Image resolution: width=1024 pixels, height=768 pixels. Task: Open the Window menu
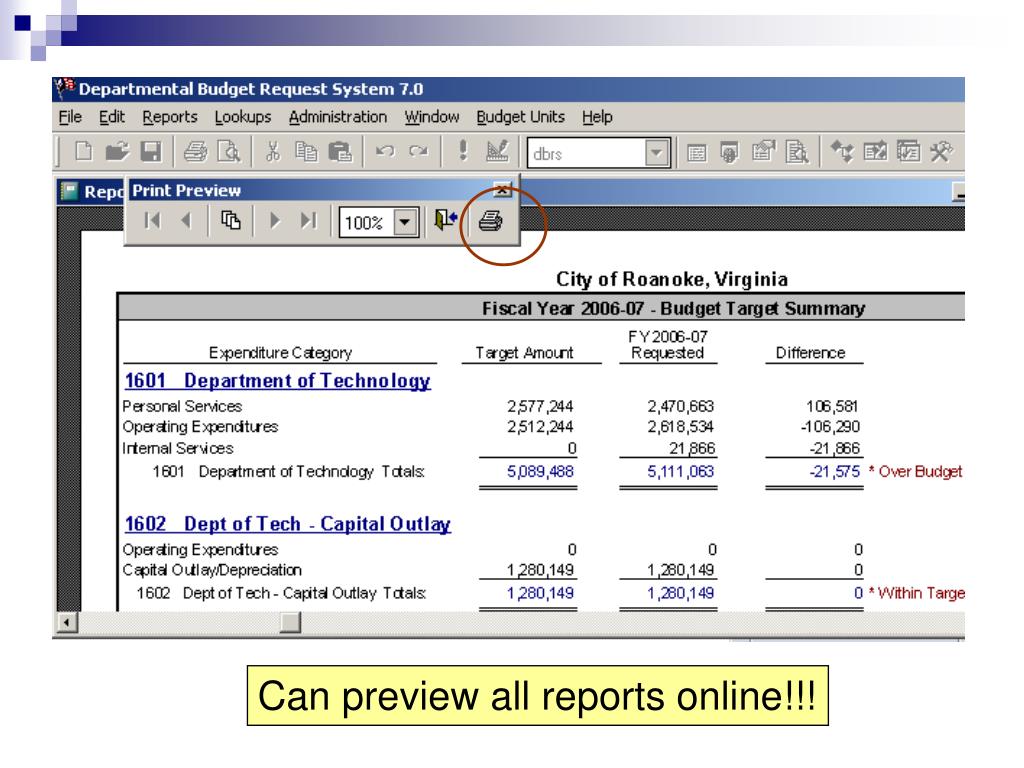click(x=432, y=117)
